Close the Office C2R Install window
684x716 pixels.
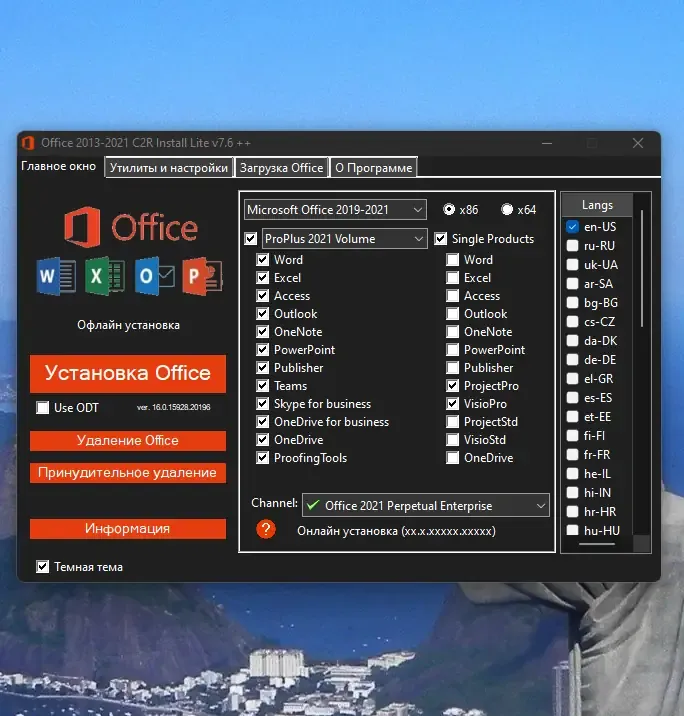click(638, 143)
